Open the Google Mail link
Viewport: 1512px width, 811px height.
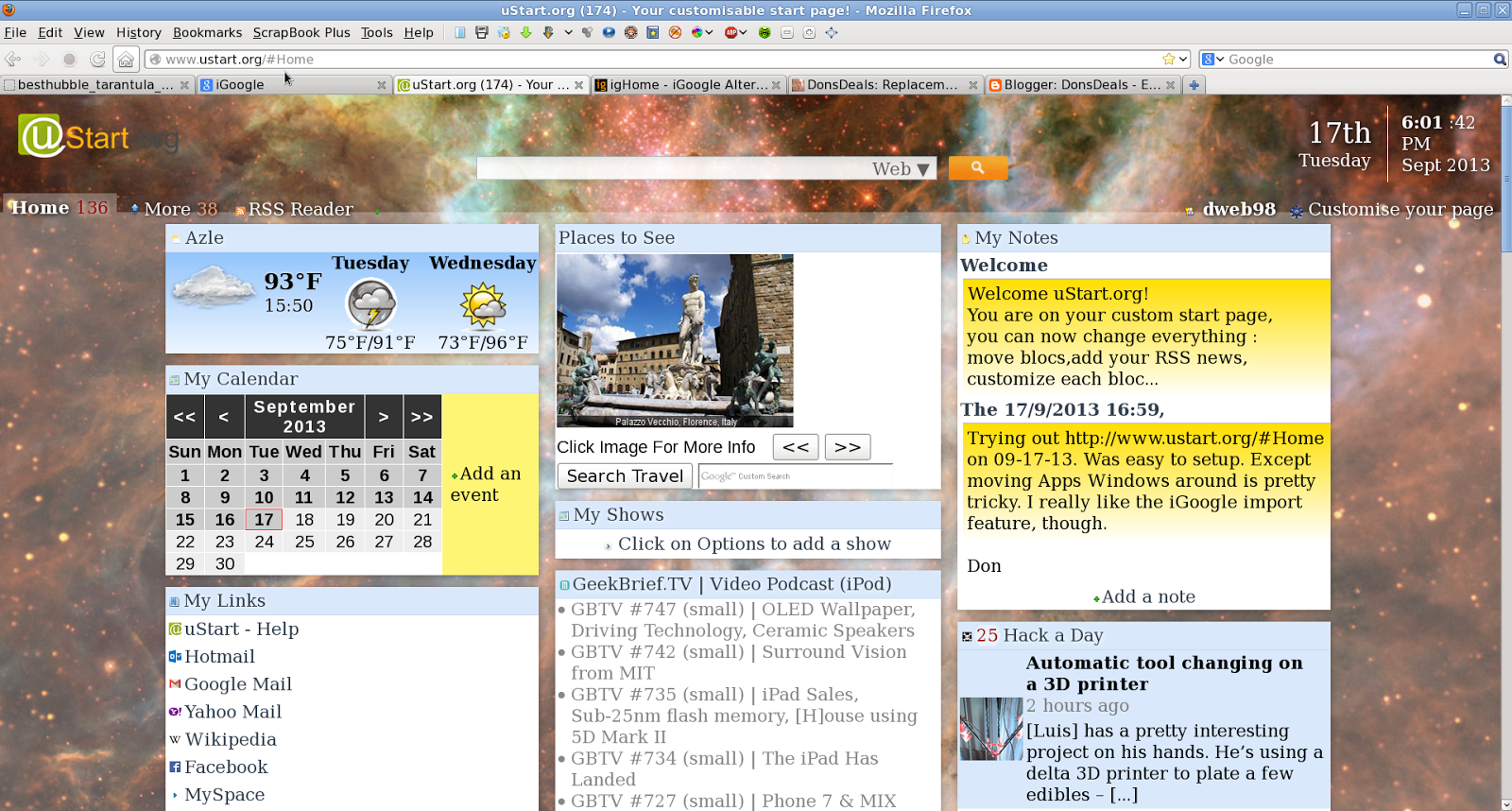coord(237,684)
